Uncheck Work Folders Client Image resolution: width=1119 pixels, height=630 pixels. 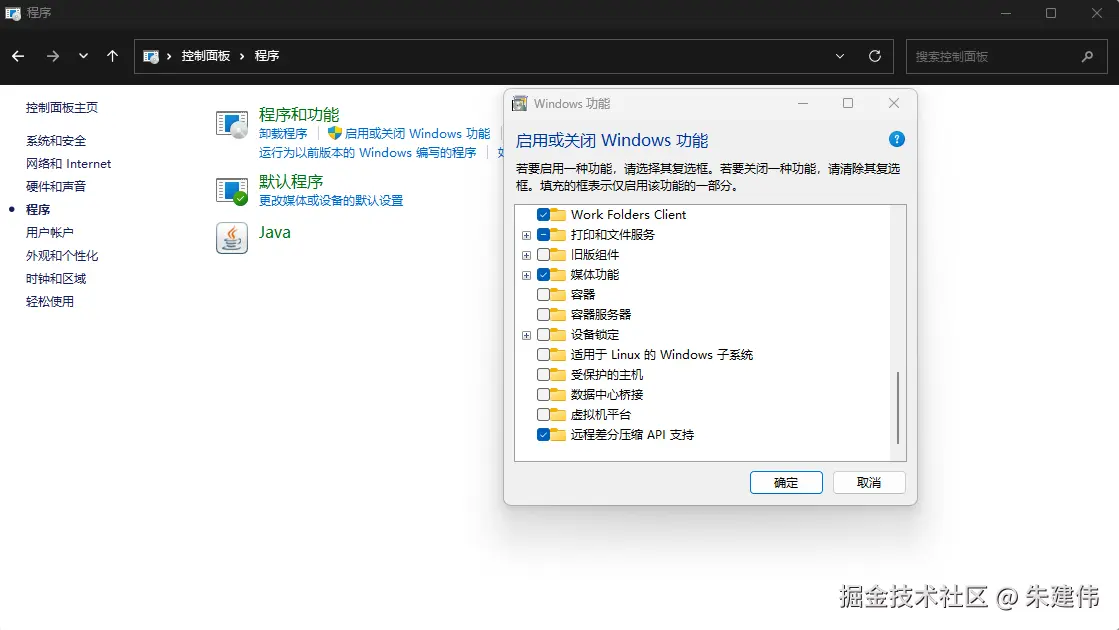(x=544, y=214)
